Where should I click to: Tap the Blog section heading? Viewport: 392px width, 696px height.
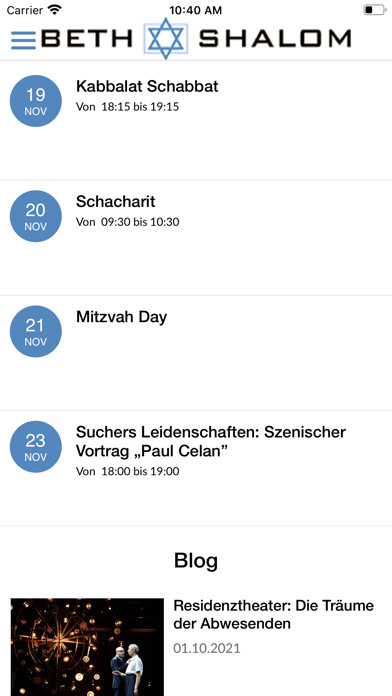[196, 560]
